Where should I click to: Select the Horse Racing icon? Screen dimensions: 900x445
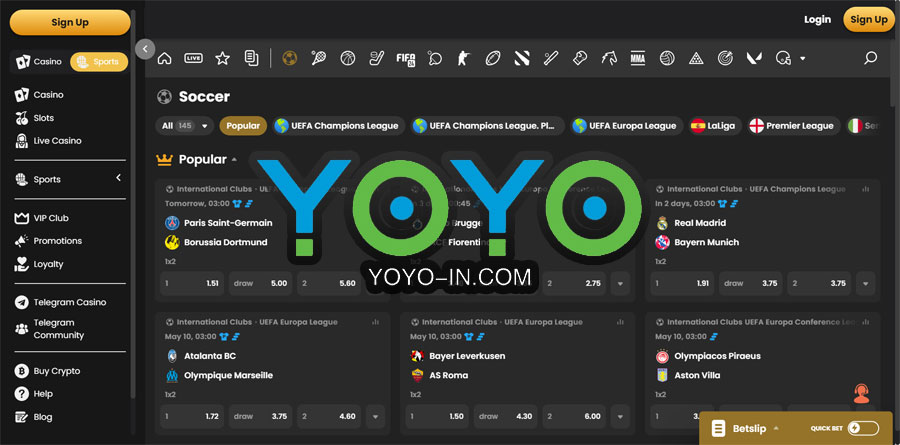click(609, 58)
